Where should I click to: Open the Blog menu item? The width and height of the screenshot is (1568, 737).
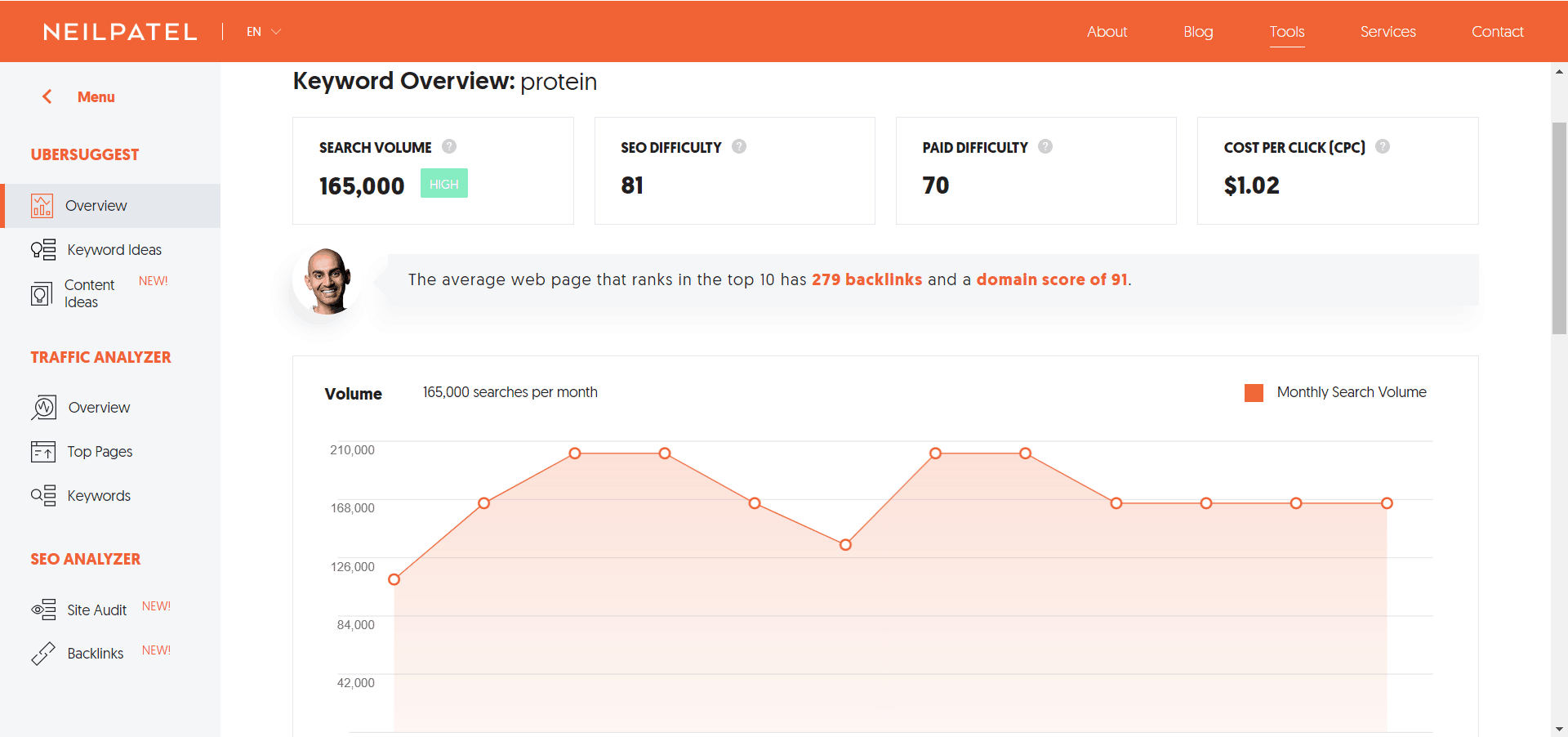[1198, 32]
